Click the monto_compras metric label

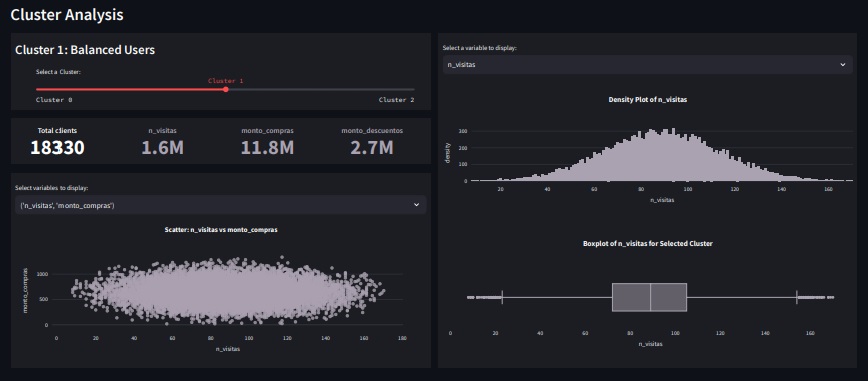point(267,131)
